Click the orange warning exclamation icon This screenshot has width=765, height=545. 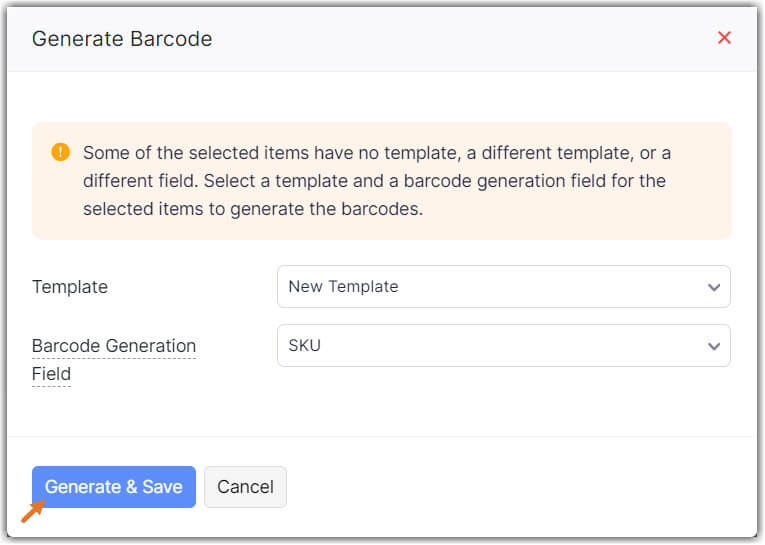(61, 153)
